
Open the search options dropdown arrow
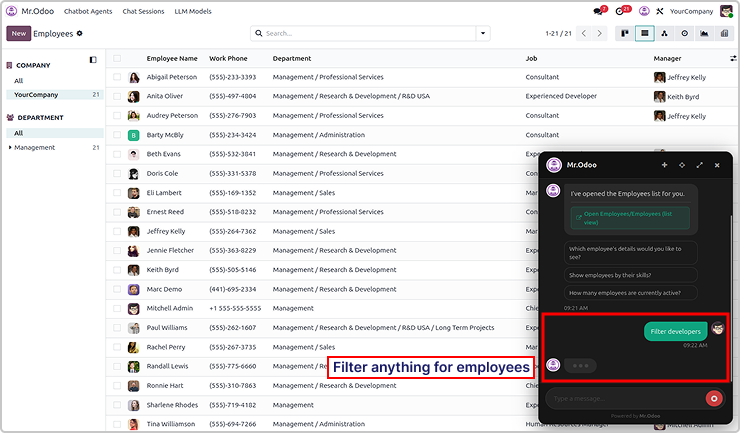[484, 33]
